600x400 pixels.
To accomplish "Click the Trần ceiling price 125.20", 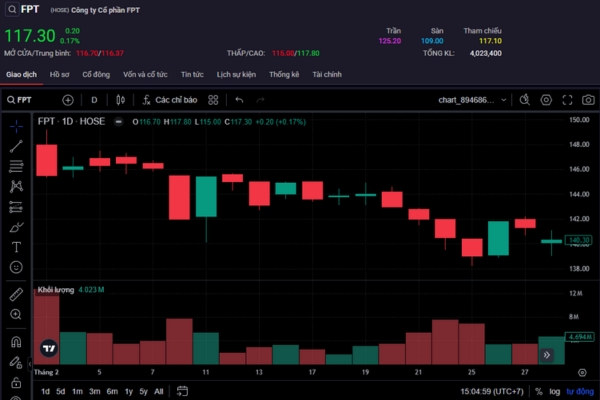I will 390,41.
